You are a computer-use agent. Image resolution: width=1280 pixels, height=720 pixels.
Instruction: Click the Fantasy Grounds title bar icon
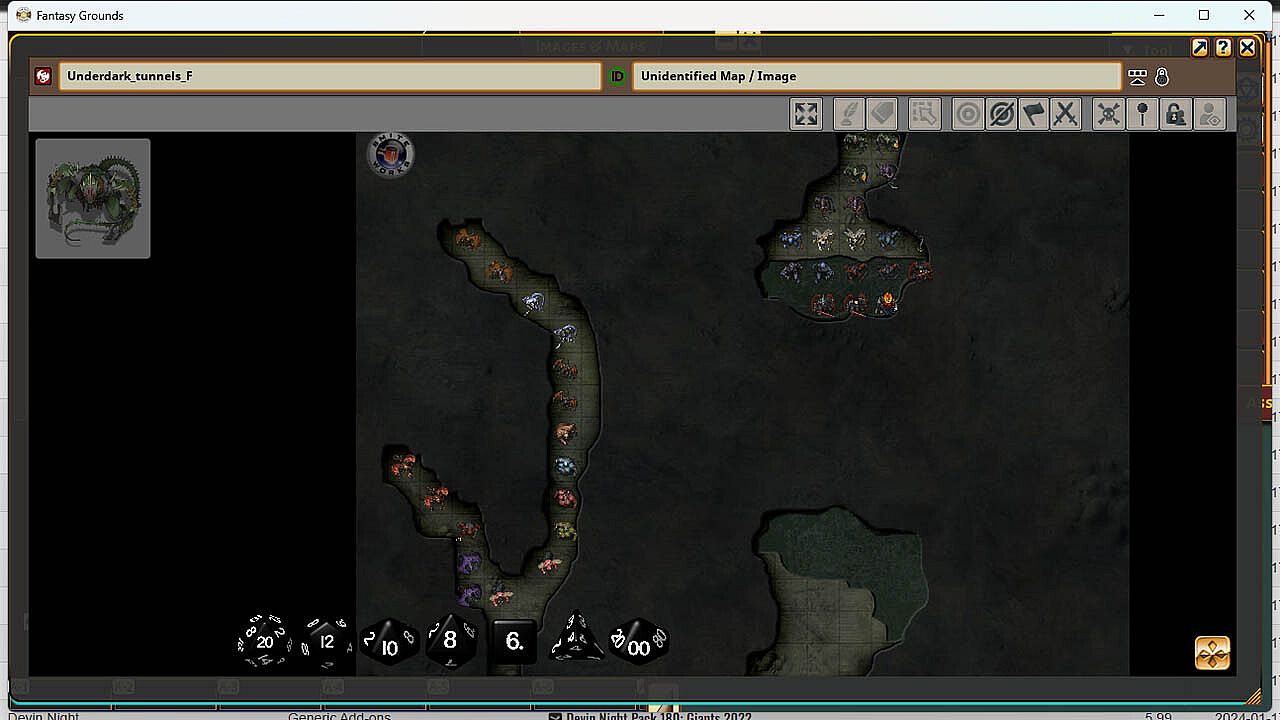pos(24,15)
